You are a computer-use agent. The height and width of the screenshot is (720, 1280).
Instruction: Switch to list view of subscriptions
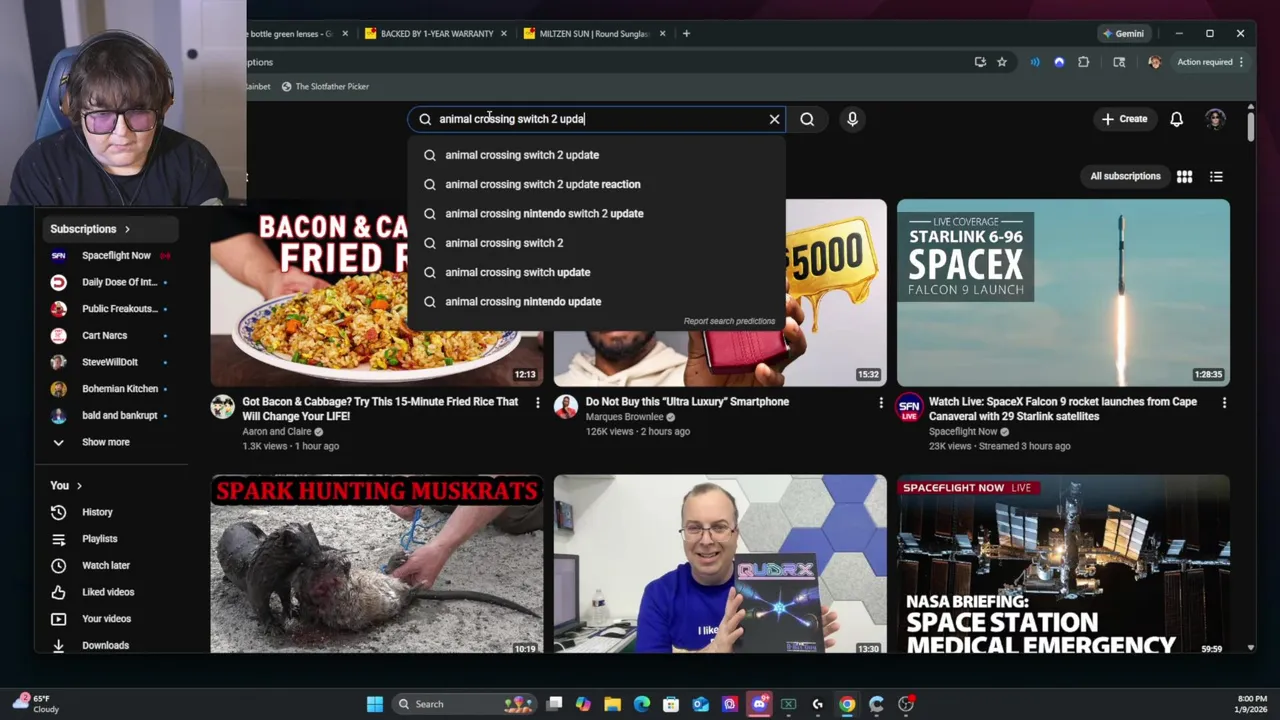click(x=1216, y=176)
